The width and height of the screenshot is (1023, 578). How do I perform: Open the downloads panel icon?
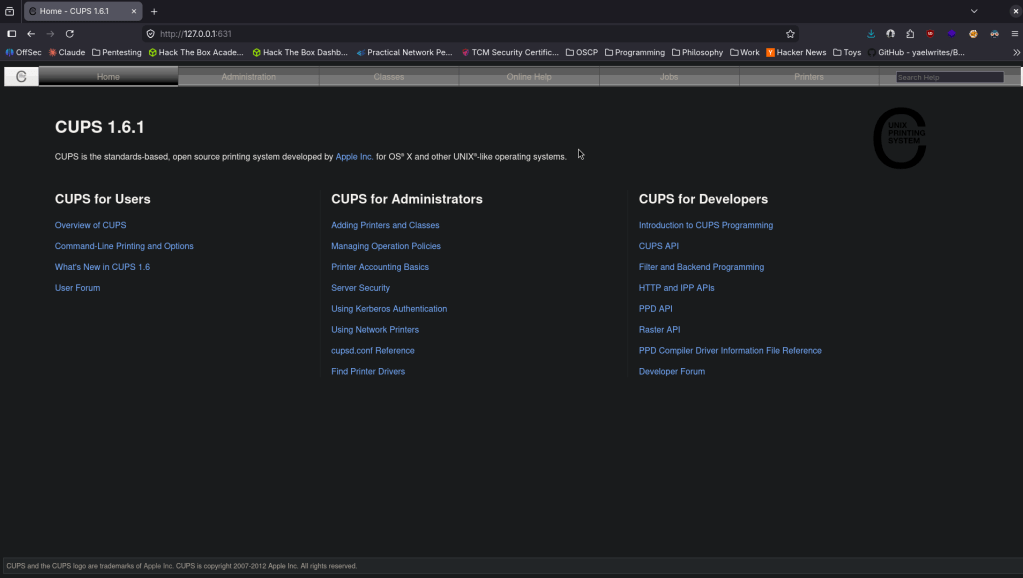pos(871,34)
